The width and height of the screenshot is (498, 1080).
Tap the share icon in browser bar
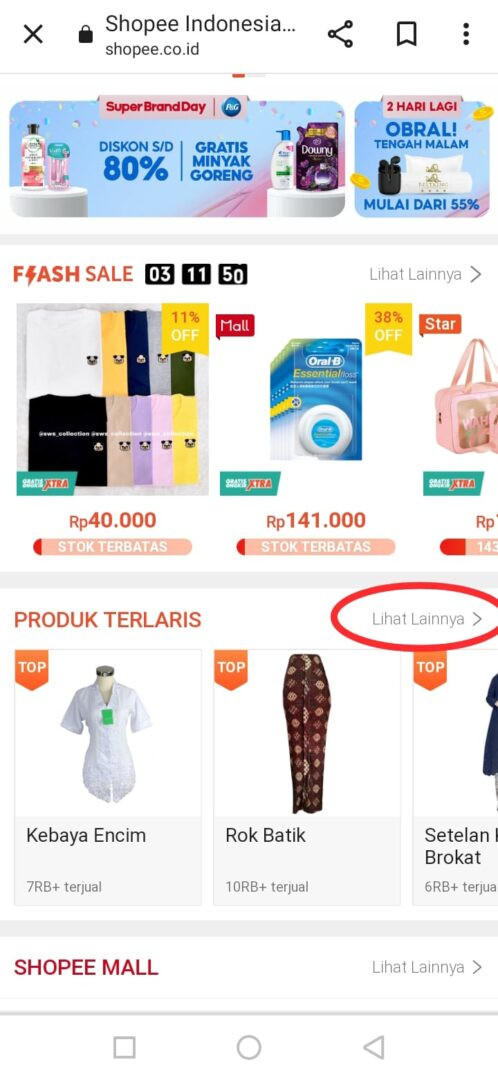(x=340, y=34)
